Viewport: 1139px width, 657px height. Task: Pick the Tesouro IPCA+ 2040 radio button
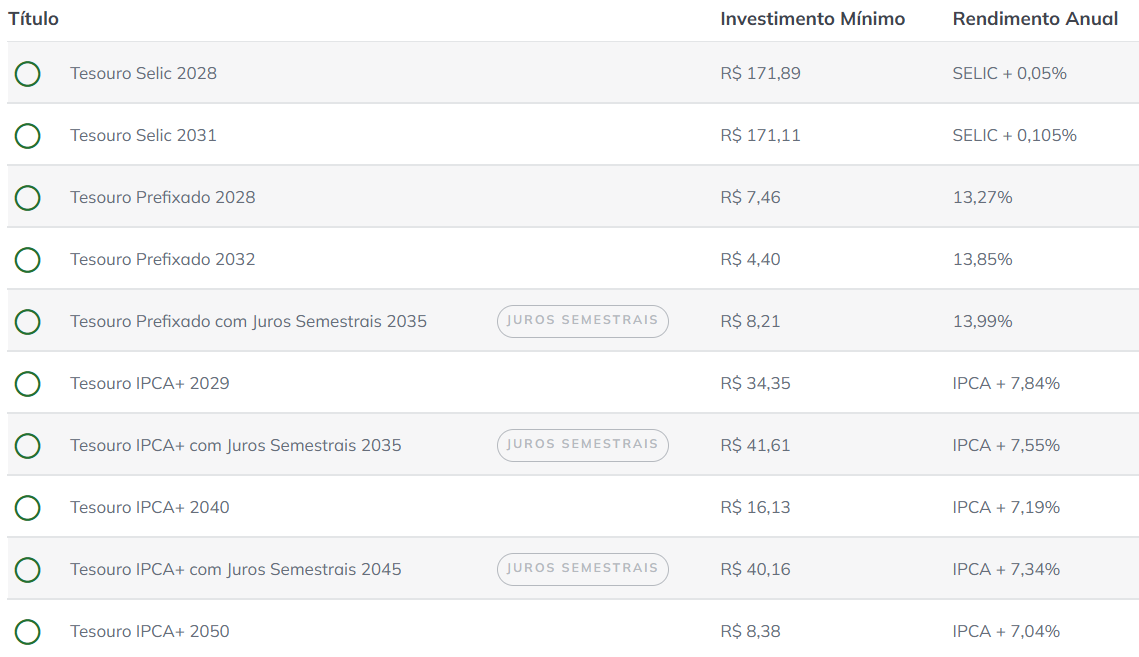(28, 508)
